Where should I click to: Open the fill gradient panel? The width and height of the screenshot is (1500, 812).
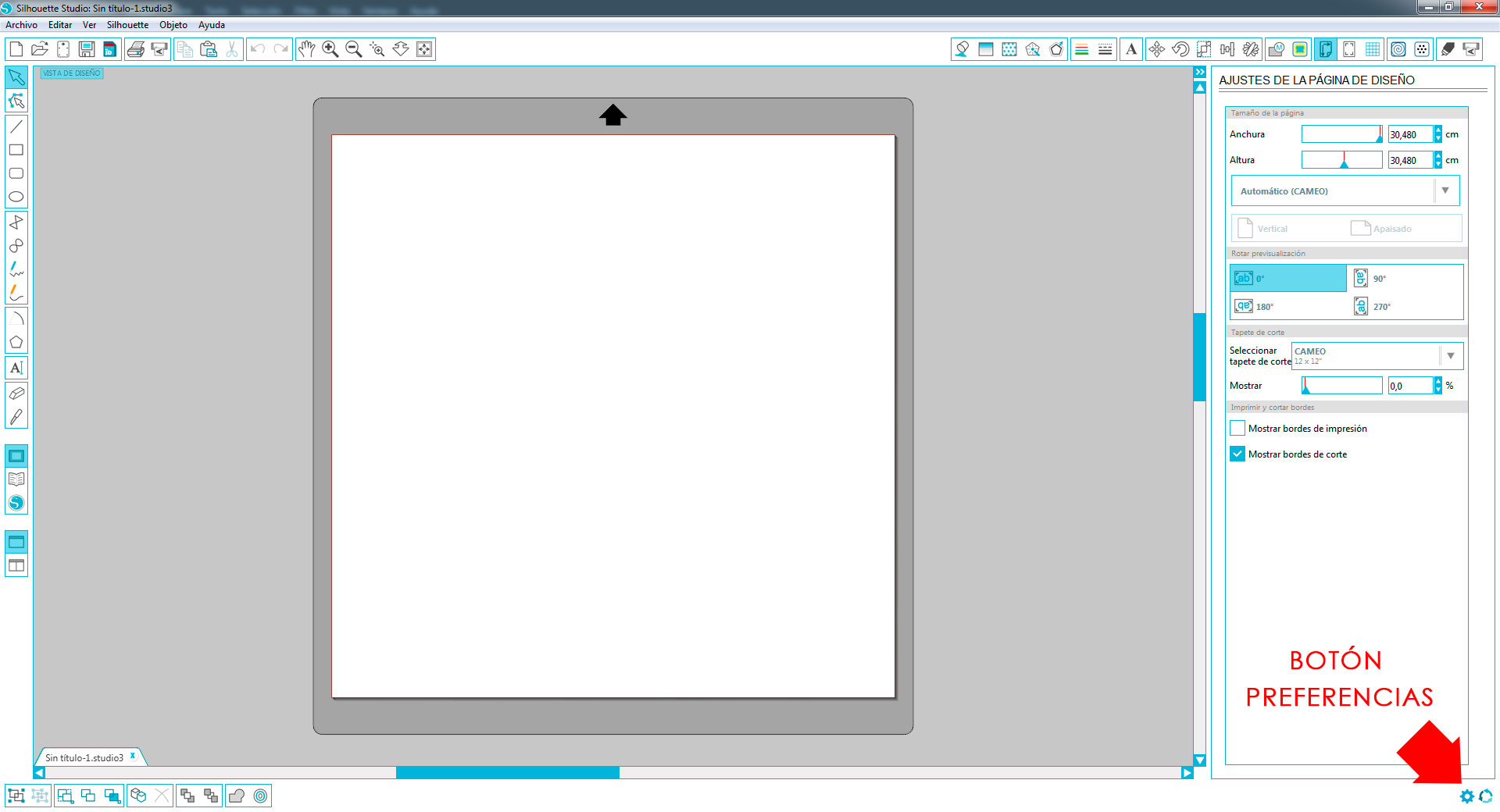click(986, 49)
